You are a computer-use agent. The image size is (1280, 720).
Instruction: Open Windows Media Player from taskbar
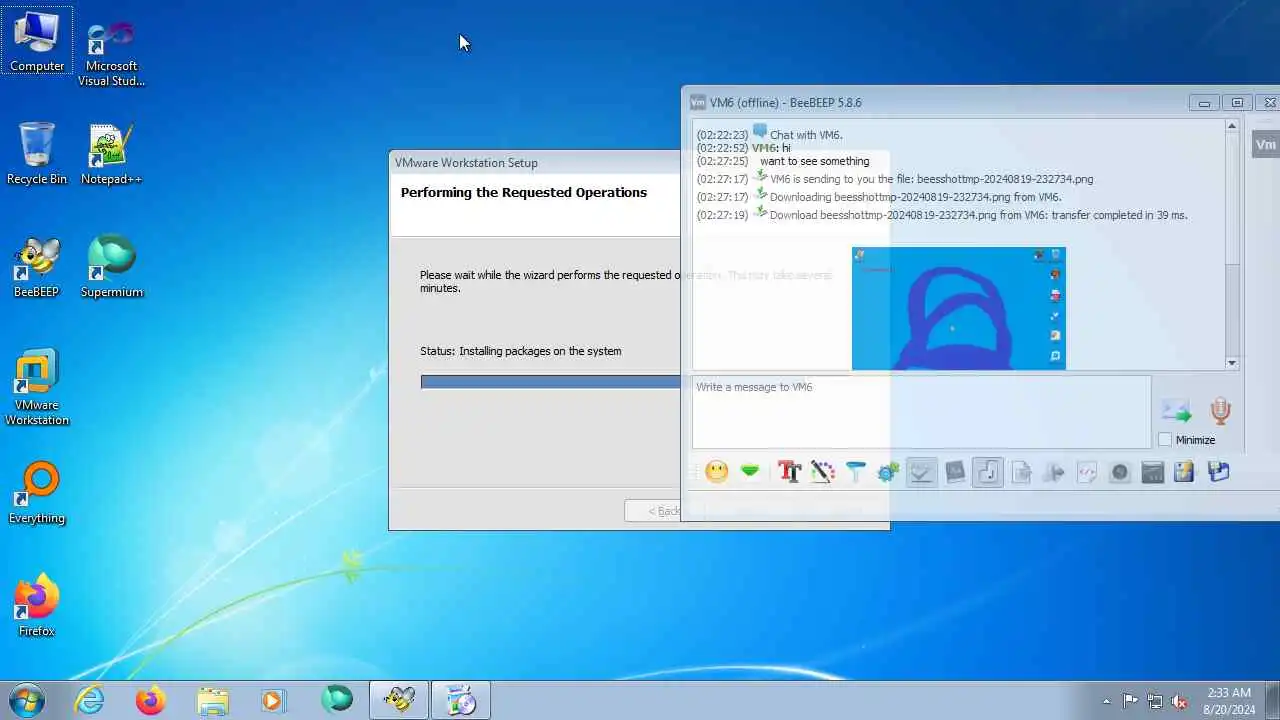click(274, 700)
